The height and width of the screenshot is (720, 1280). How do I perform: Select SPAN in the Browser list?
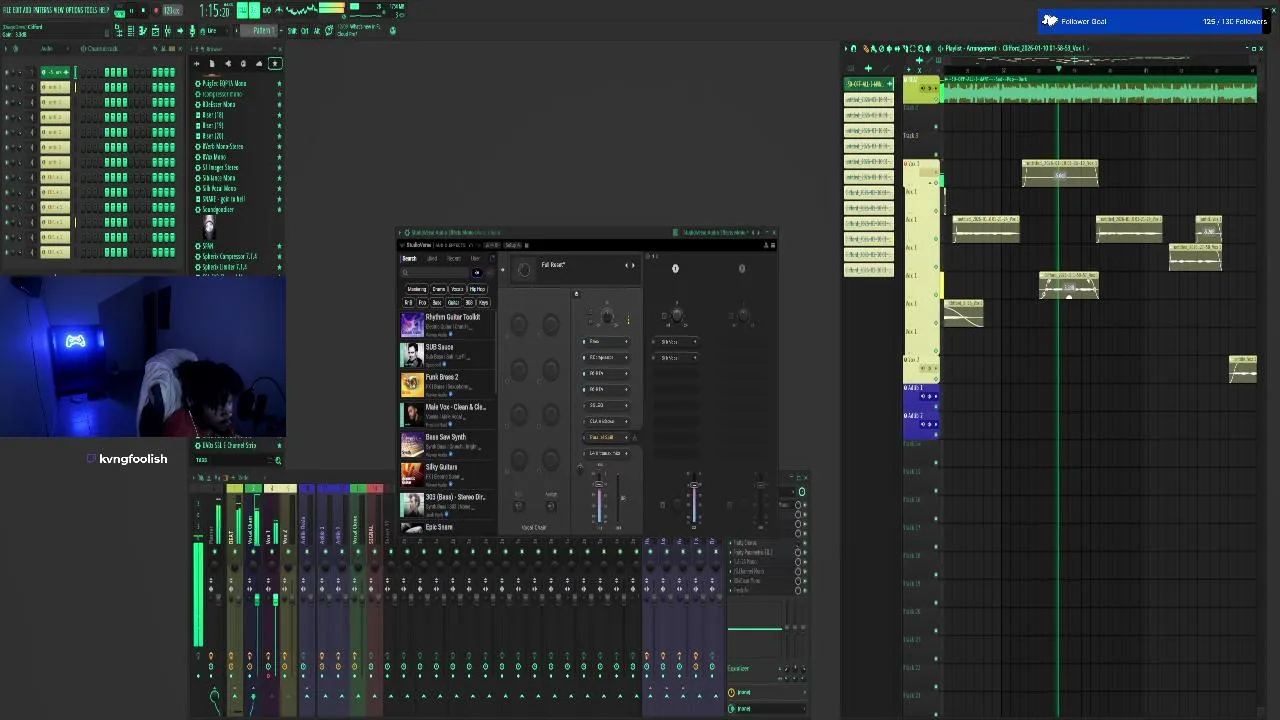click(208, 245)
